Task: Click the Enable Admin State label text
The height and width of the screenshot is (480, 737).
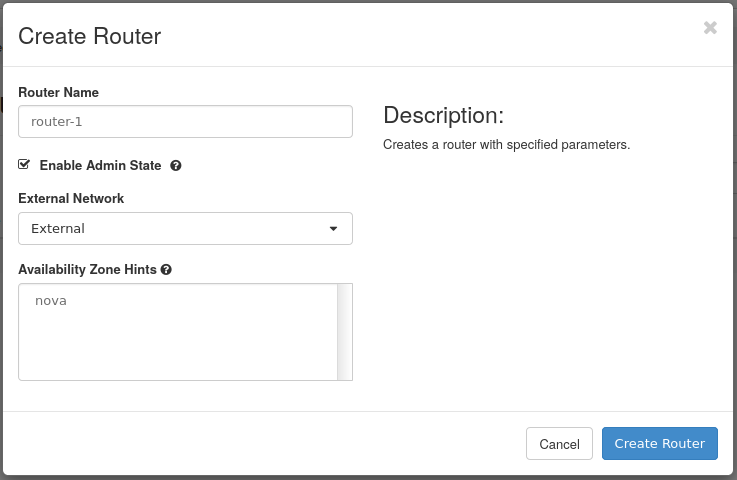Action: point(100,166)
